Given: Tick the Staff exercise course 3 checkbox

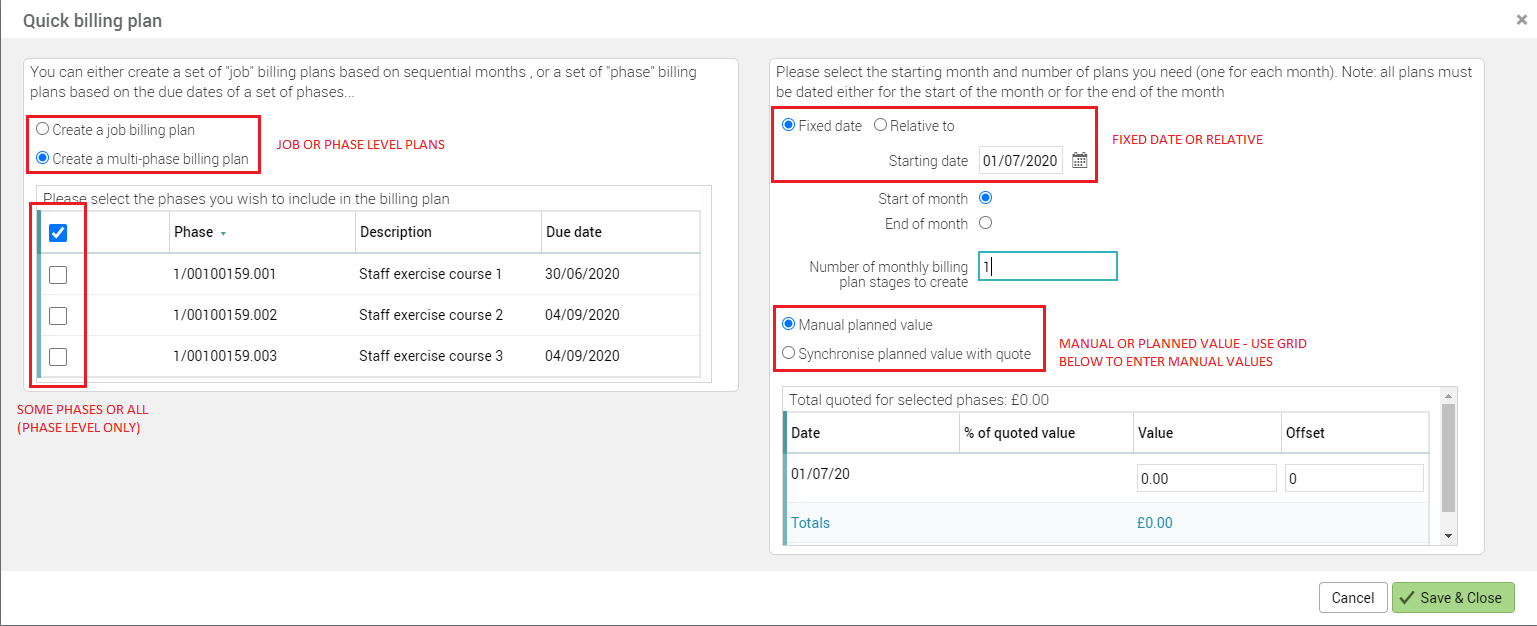Looking at the screenshot, I should click(x=58, y=357).
